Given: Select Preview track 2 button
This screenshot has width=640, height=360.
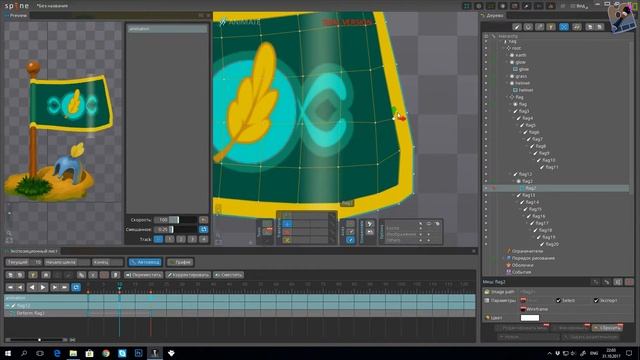Looking at the screenshot, I should [x=181, y=239].
